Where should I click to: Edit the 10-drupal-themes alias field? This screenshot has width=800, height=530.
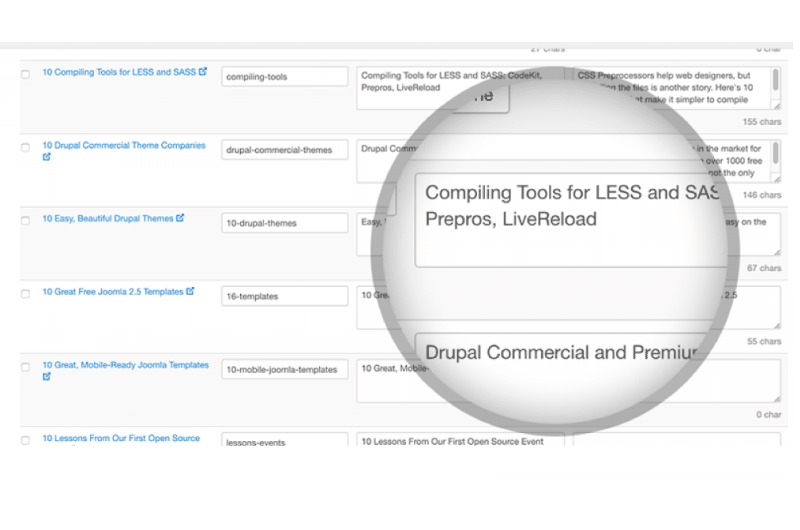pos(285,223)
